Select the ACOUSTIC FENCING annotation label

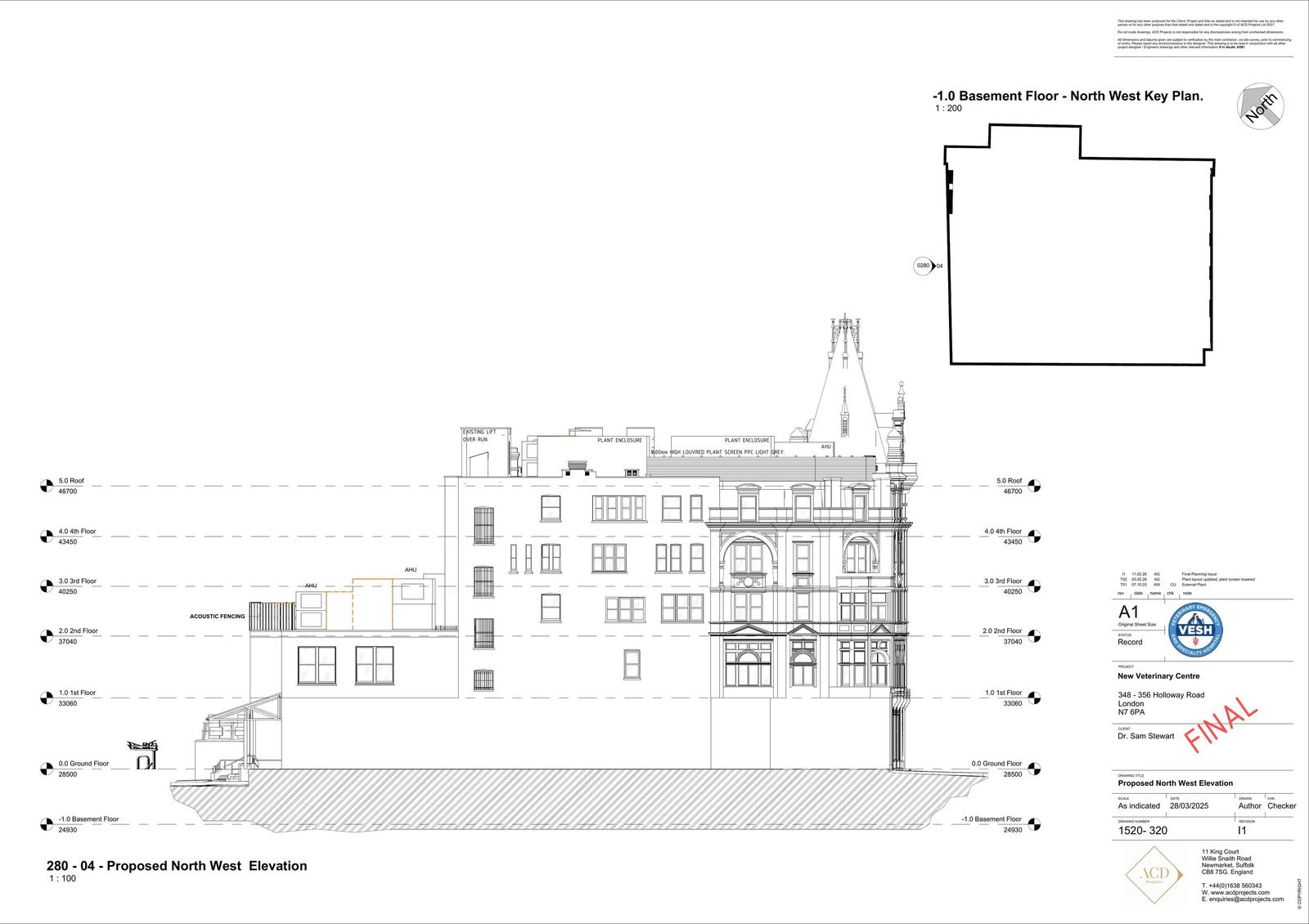[217, 617]
